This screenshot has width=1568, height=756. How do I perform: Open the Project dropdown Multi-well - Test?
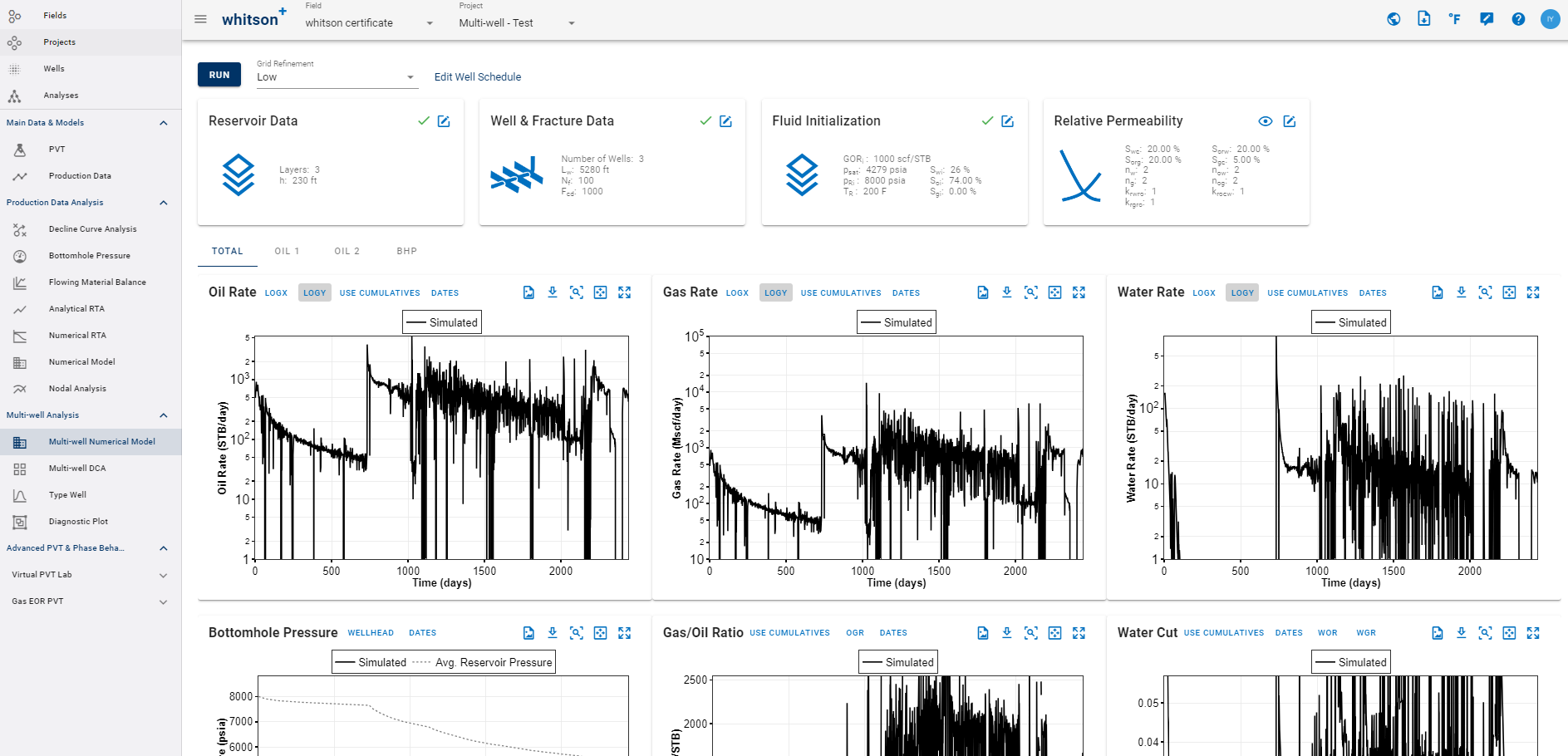517,22
